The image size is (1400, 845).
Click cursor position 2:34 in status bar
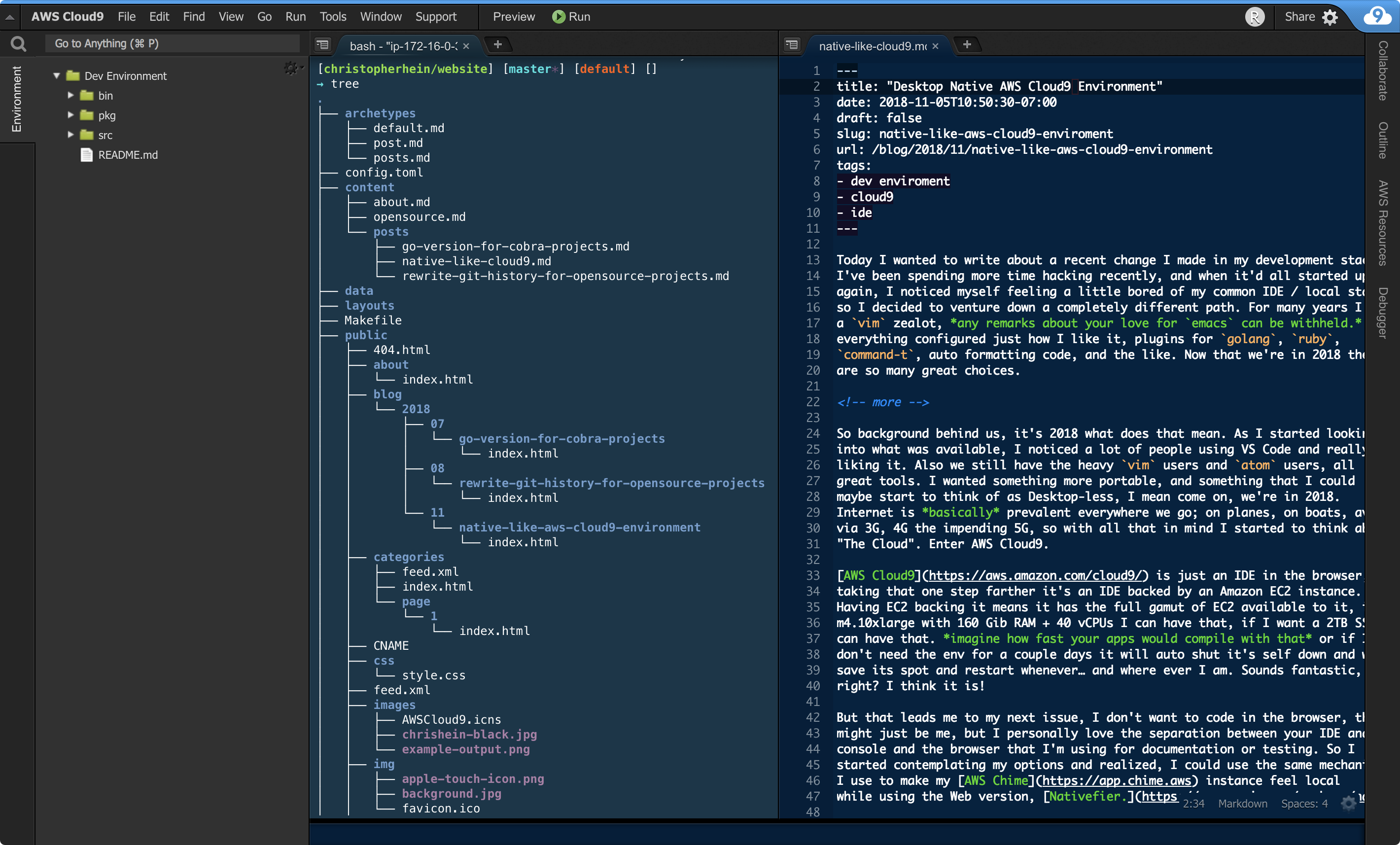coord(1193,804)
